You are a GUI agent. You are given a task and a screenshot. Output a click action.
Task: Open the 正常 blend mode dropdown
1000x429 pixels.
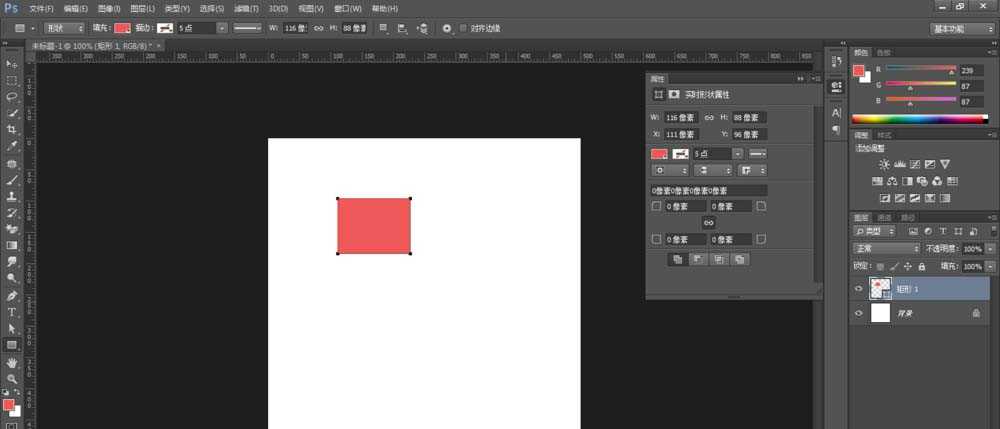pos(887,248)
